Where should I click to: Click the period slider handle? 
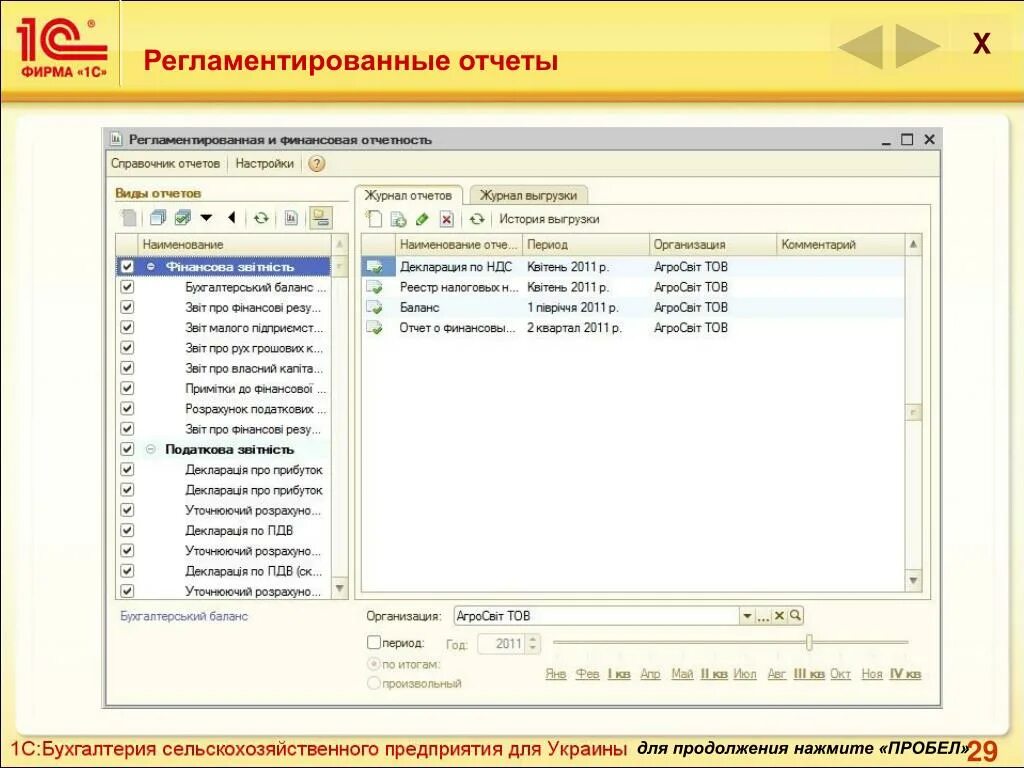(809, 642)
